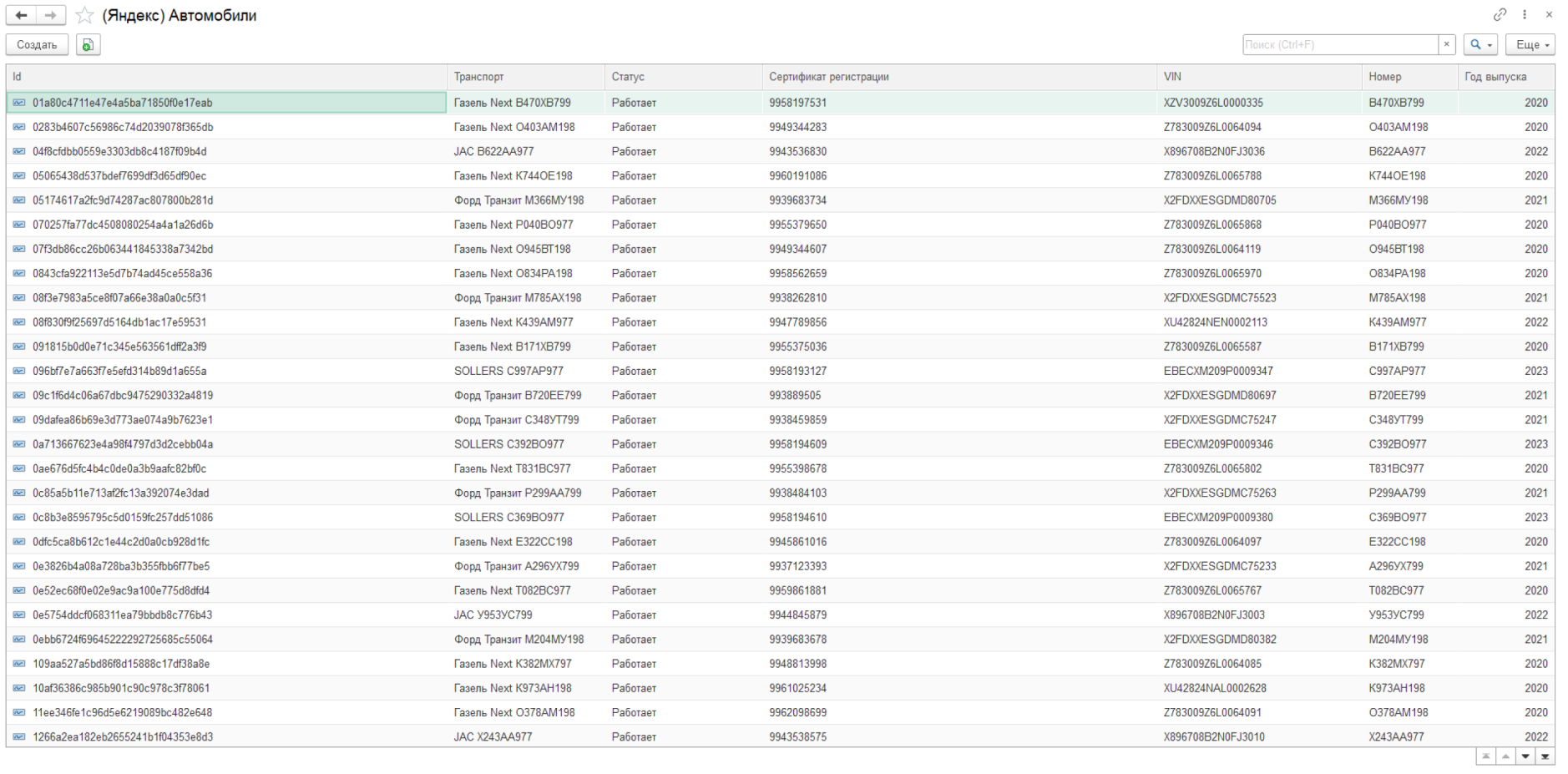1568x774 pixels.
Task: Sort by the Номер column header
Action: 1410,77
